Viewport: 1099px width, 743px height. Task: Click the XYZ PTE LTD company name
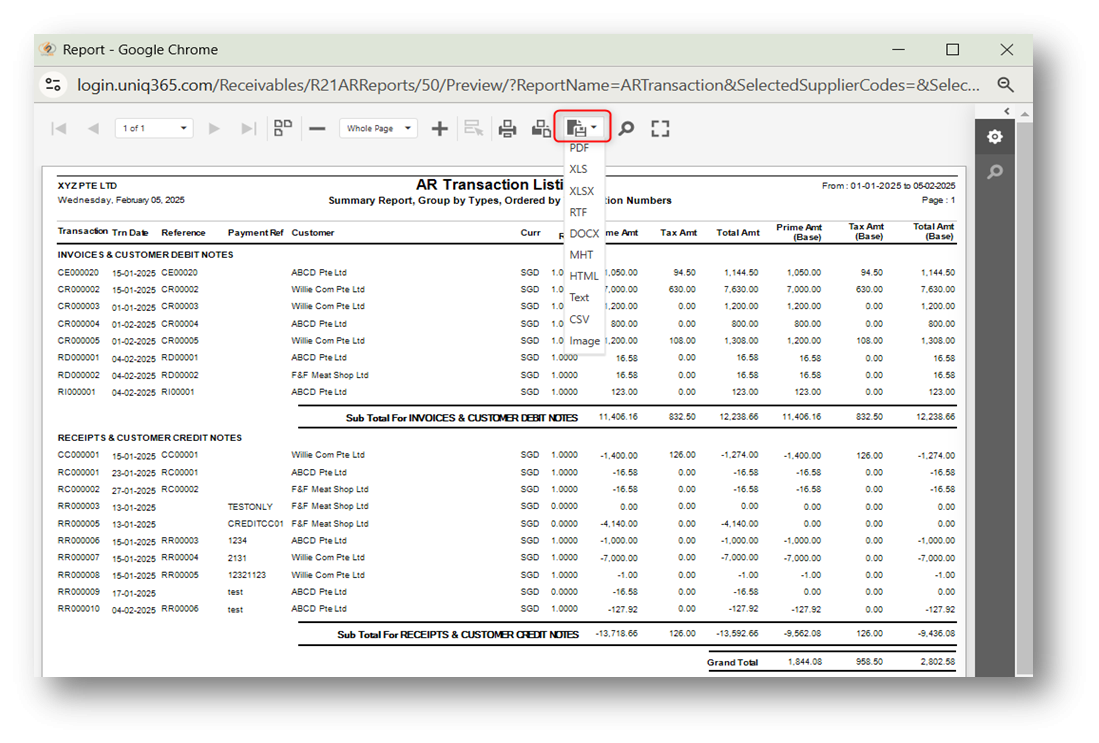(x=87, y=186)
